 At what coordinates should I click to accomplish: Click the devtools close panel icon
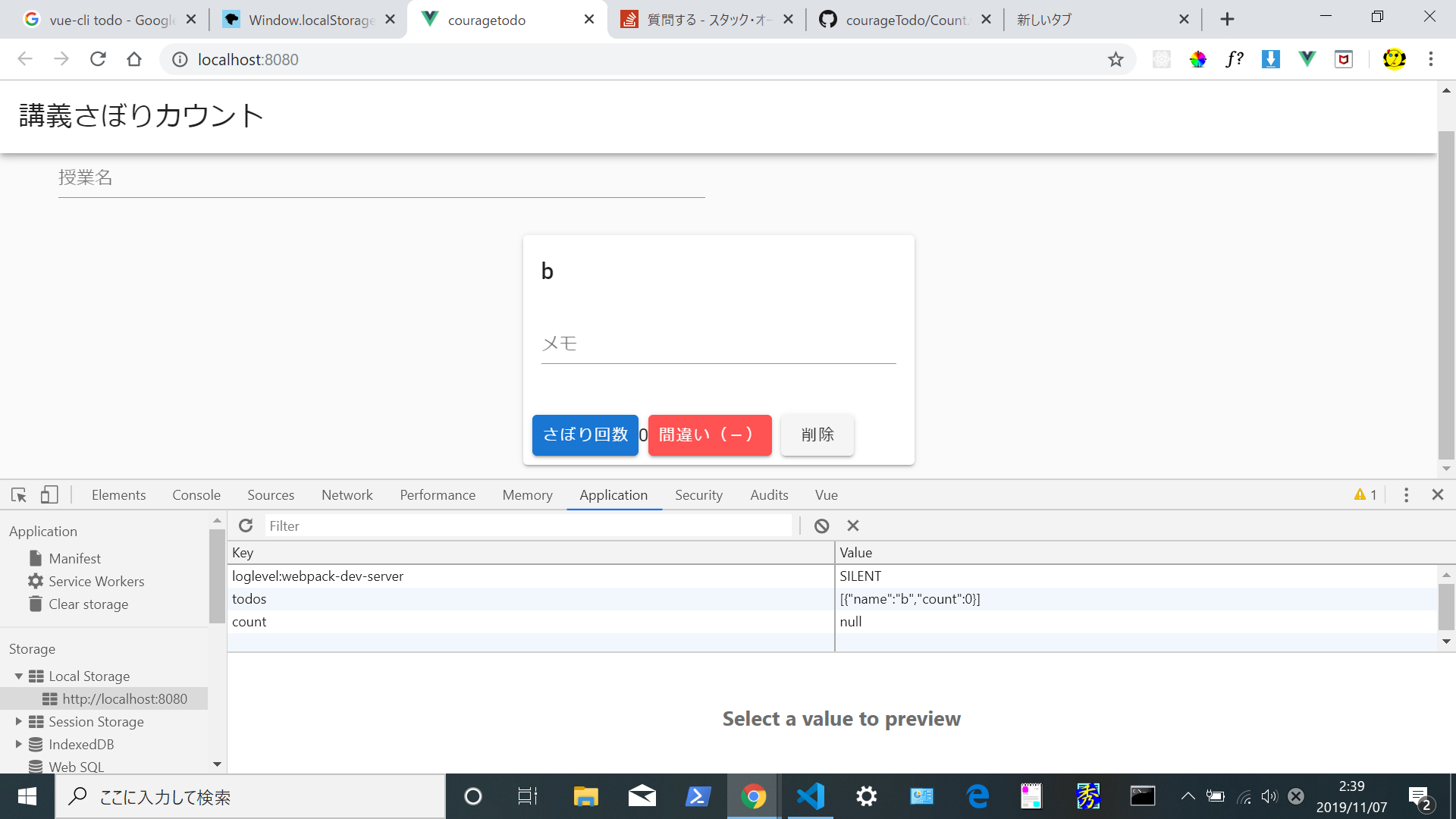click(1437, 494)
